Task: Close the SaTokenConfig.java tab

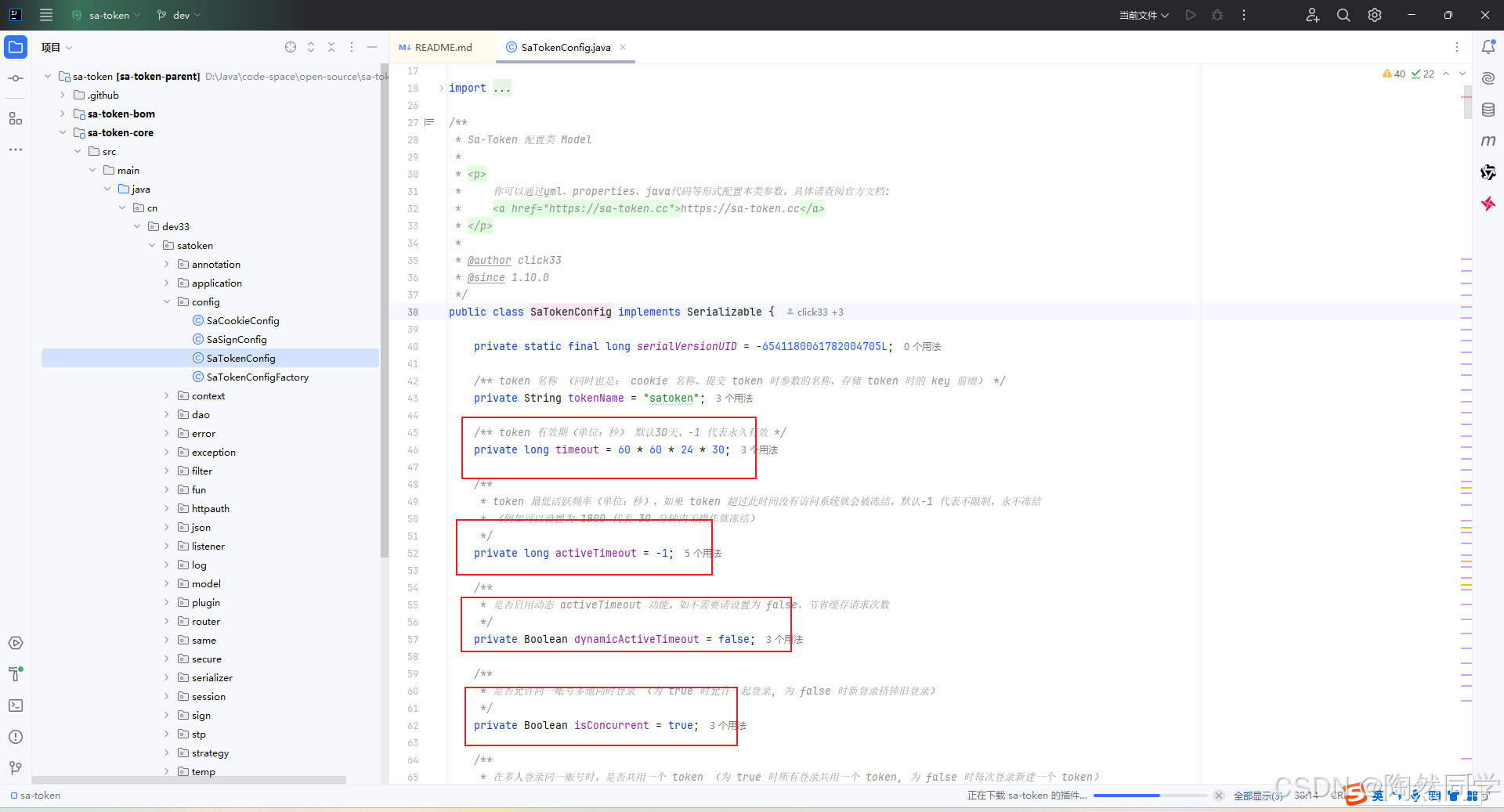Action: pos(623,47)
